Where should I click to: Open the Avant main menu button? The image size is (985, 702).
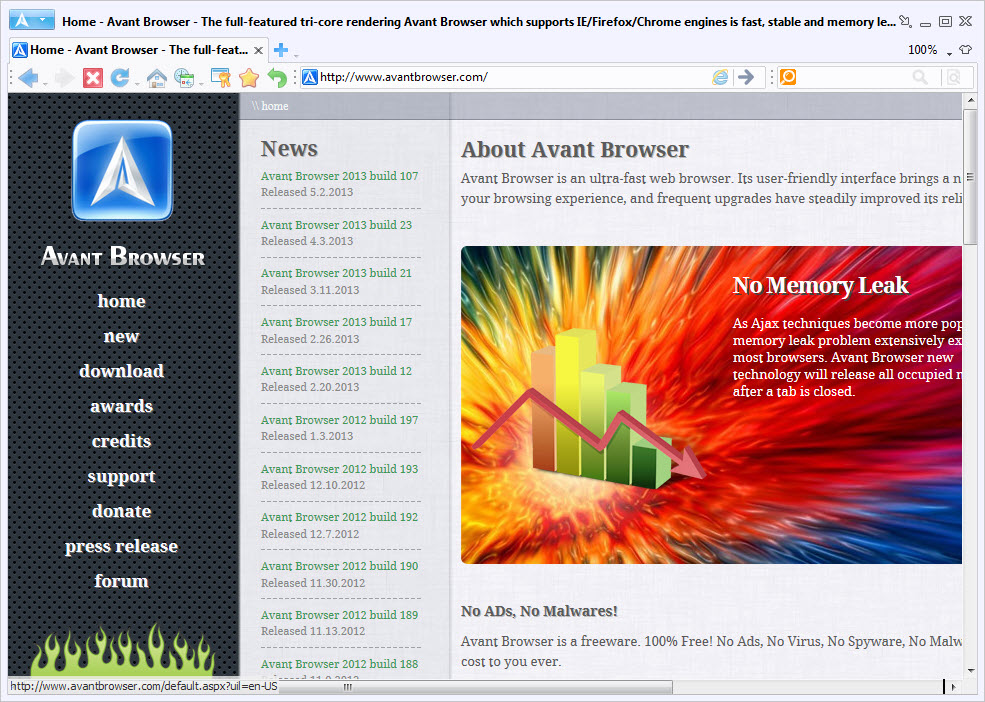pyautogui.click(x=31, y=20)
